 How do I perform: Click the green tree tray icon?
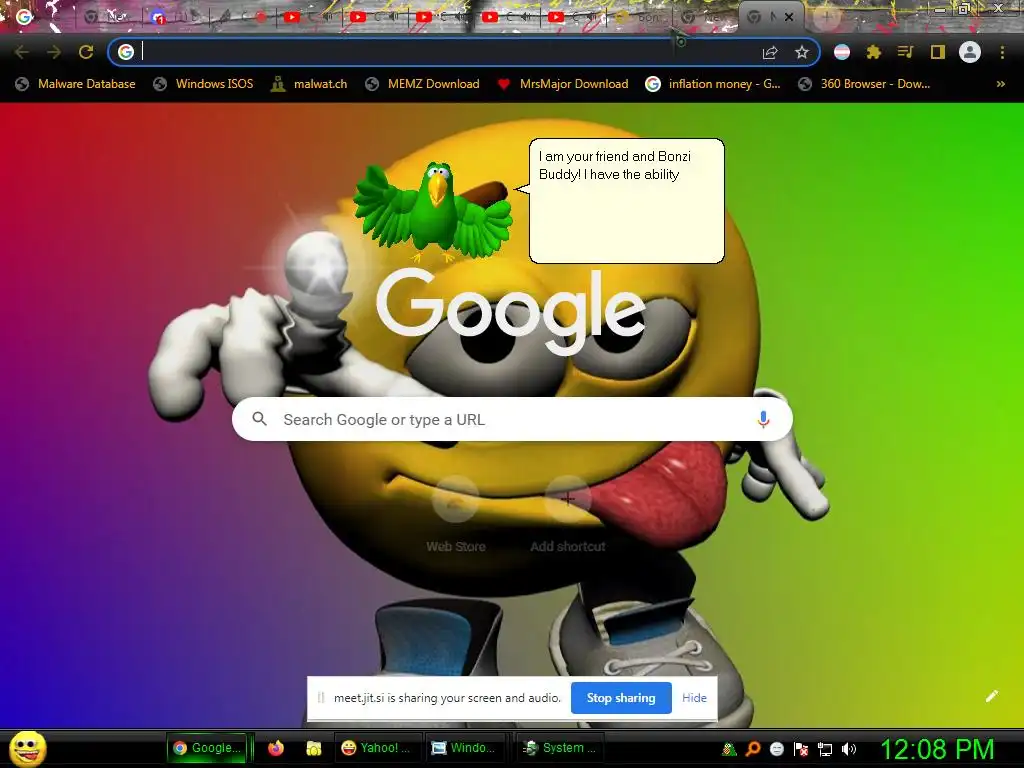tap(729, 749)
